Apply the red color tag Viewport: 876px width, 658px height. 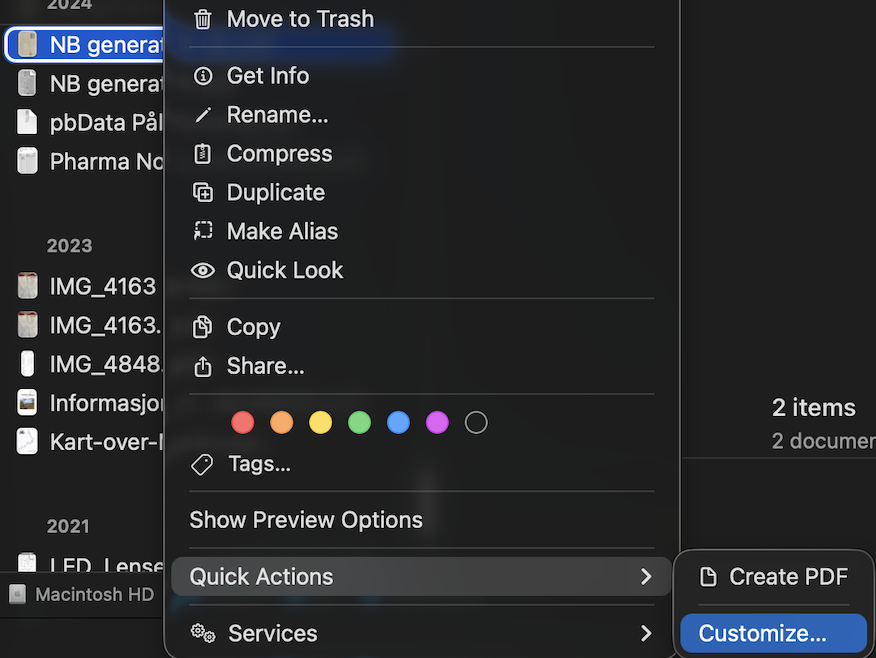[243, 423]
